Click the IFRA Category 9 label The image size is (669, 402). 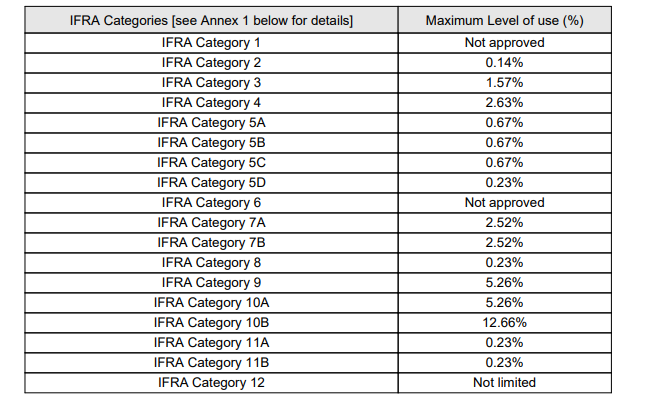coord(209,283)
